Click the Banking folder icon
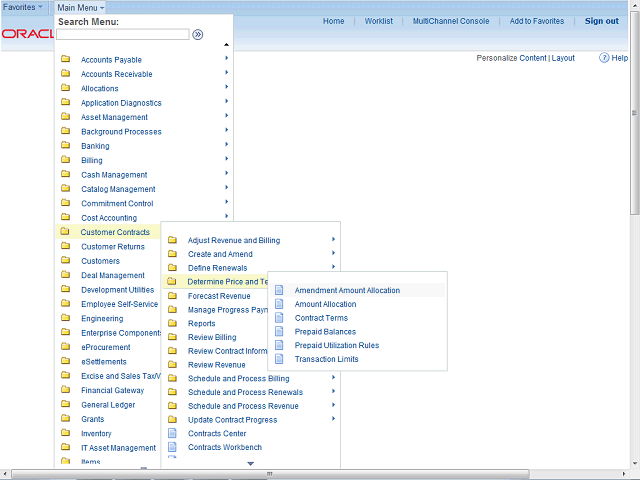Image resolution: width=640 pixels, height=480 pixels. pyautogui.click(x=65, y=145)
